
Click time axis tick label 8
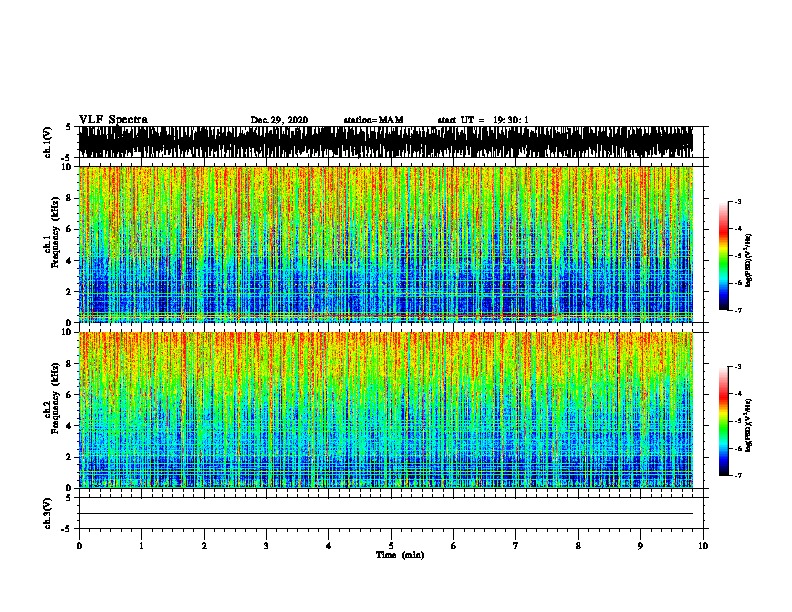(x=578, y=546)
